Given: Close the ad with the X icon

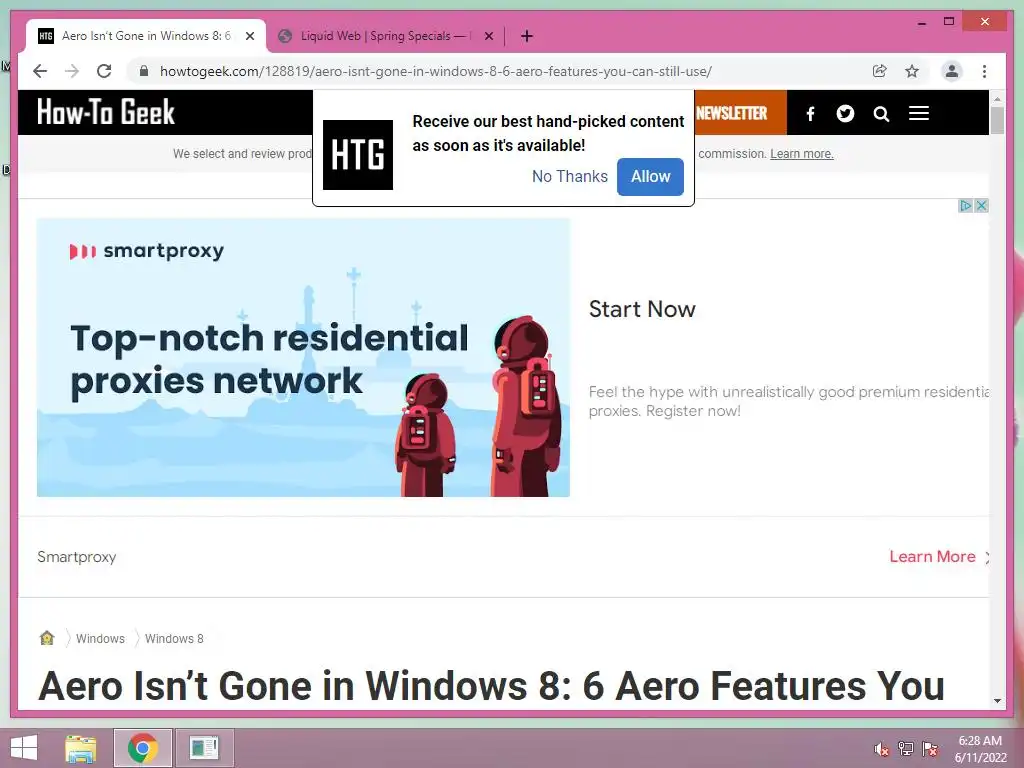Looking at the screenshot, I should coord(981,206).
